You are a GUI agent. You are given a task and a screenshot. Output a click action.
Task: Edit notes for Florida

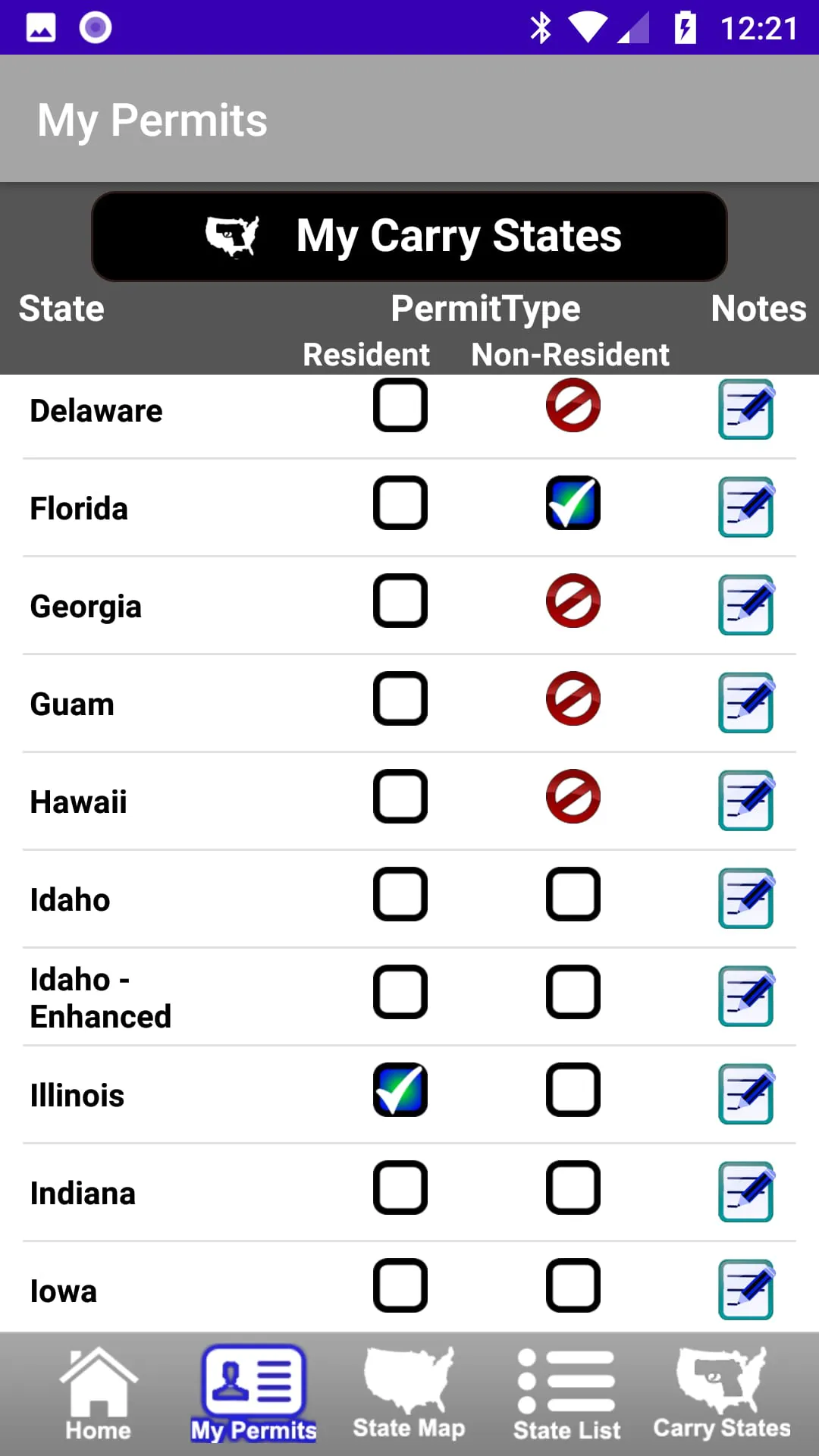[x=745, y=508]
